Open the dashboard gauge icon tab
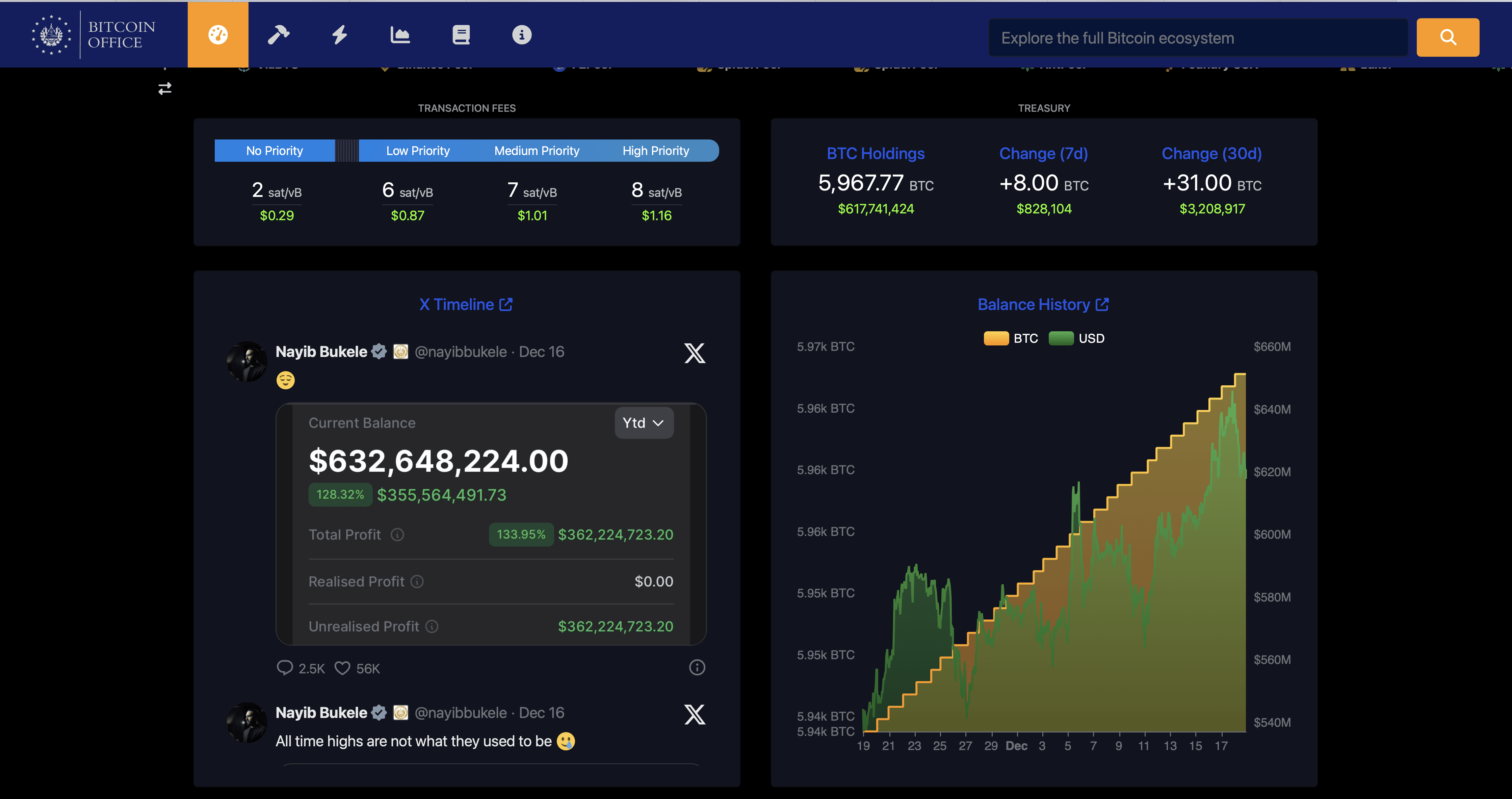This screenshot has height=799, width=1512. pyautogui.click(x=218, y=35)
